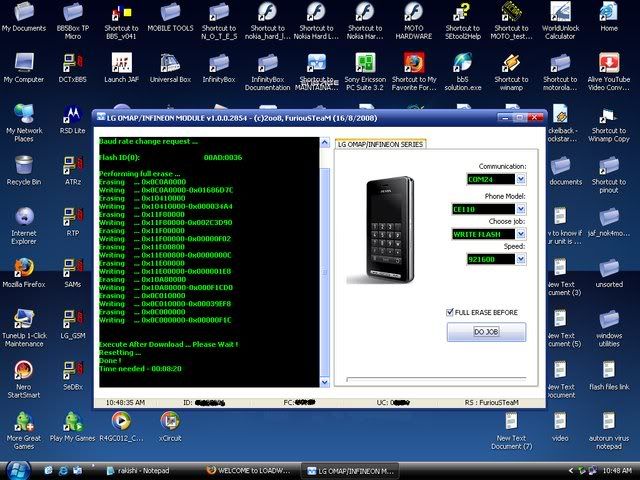640x480 pixels.
Task: Expand the Communication COM24 dropdown
Action: click(x=520, y=179)
